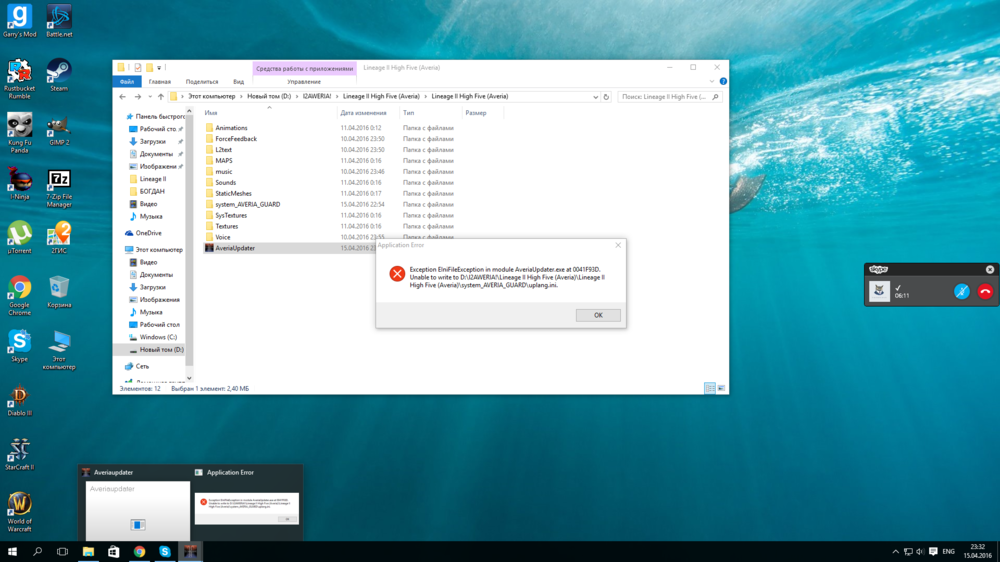Image resolution: width=1000 pixels, height=562 pixels.
Task: Switch to details view in Explorer status bar
Action: coord(709,388)
